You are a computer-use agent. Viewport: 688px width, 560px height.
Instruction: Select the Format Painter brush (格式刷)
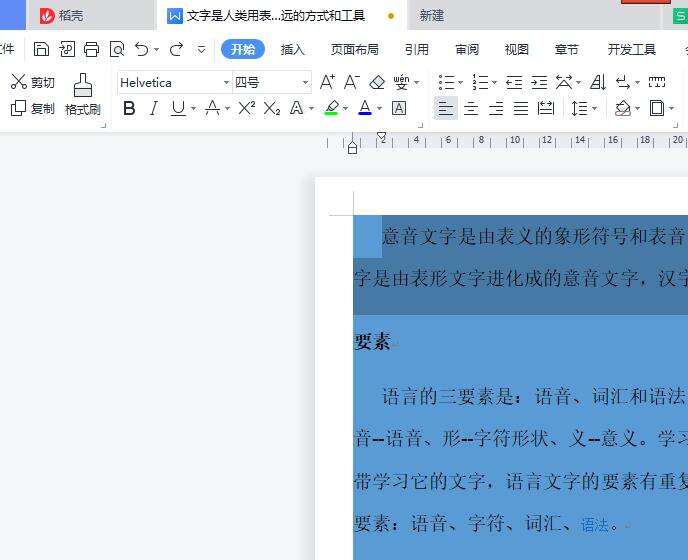(x=83, y=95)
